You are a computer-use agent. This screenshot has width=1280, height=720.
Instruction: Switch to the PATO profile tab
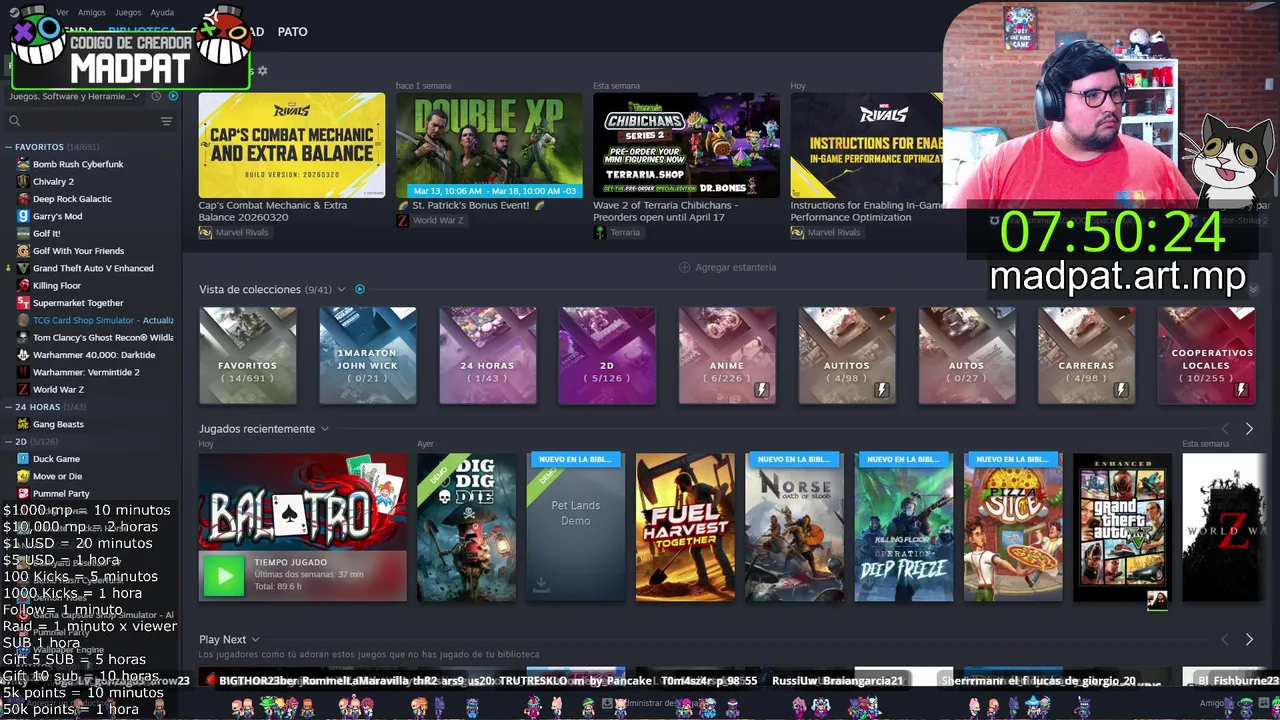[292, 32]
